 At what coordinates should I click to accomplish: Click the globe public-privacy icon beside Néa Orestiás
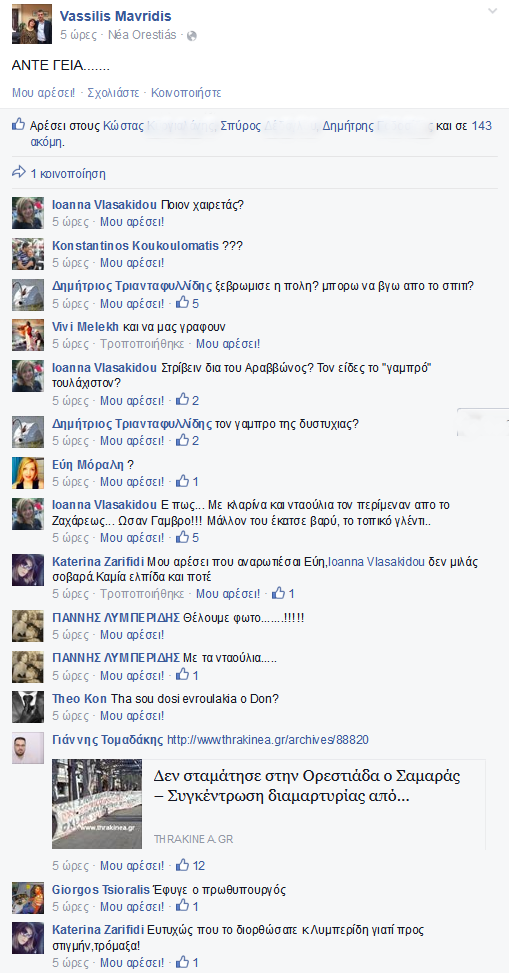coord(192,36)
